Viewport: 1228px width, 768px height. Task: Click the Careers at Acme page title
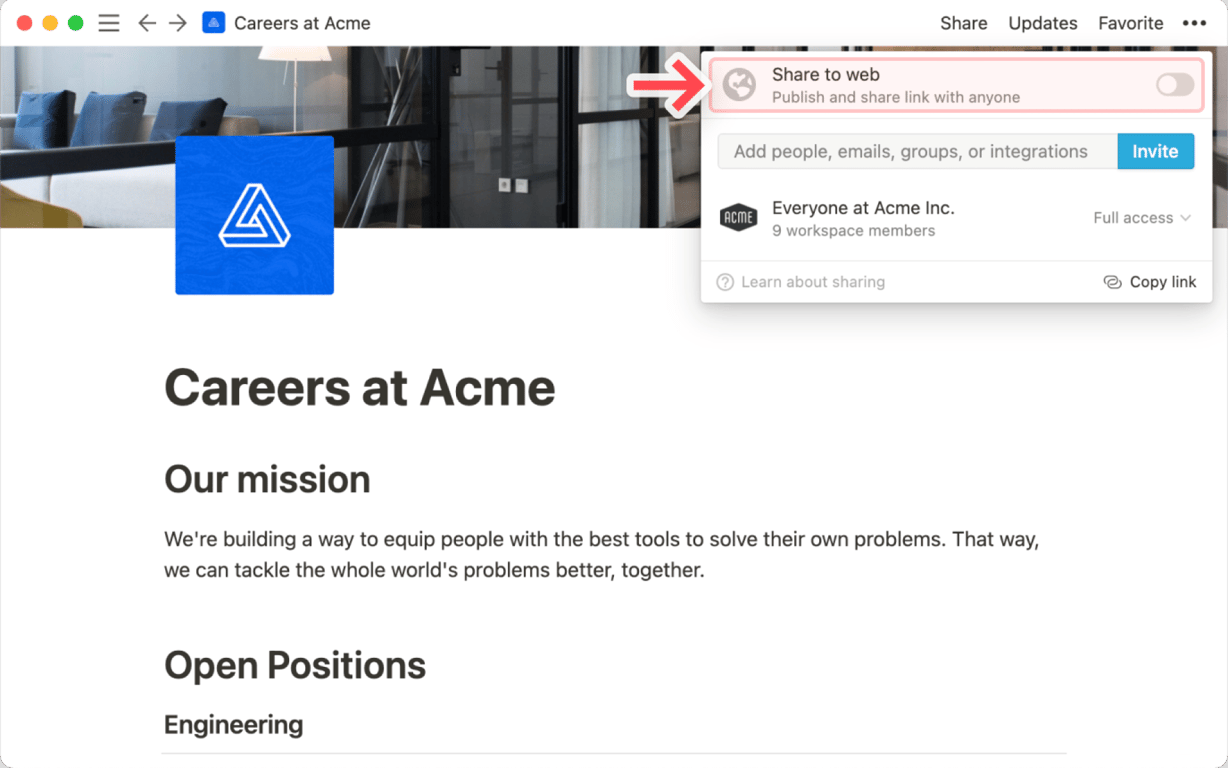click(359, 388)
